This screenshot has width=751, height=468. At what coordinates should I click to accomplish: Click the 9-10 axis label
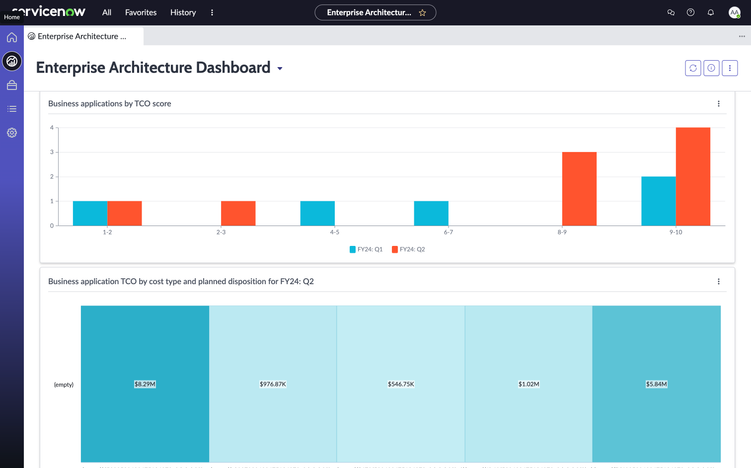coord(676,232)
